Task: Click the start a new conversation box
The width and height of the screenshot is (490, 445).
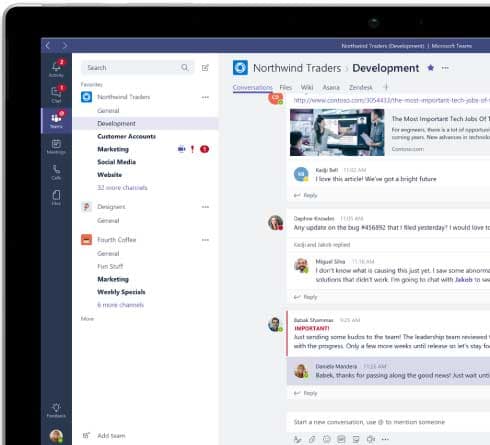Action: (x=388, y=422)
